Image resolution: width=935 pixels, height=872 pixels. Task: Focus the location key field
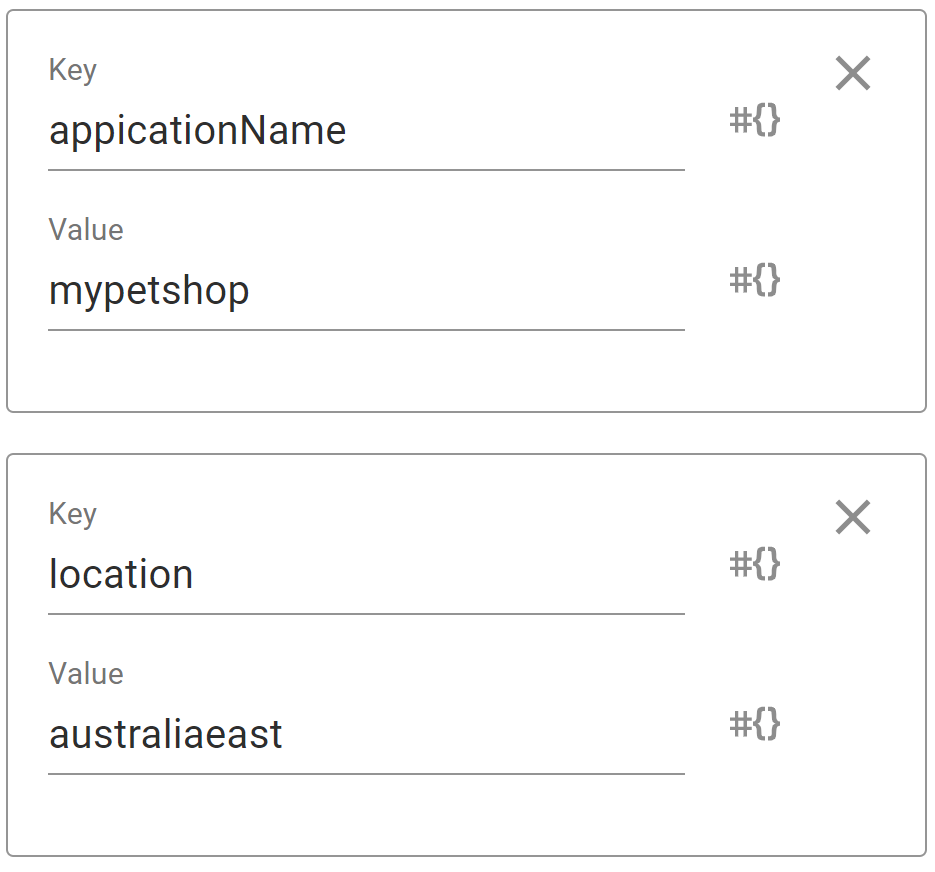(366, 574)
